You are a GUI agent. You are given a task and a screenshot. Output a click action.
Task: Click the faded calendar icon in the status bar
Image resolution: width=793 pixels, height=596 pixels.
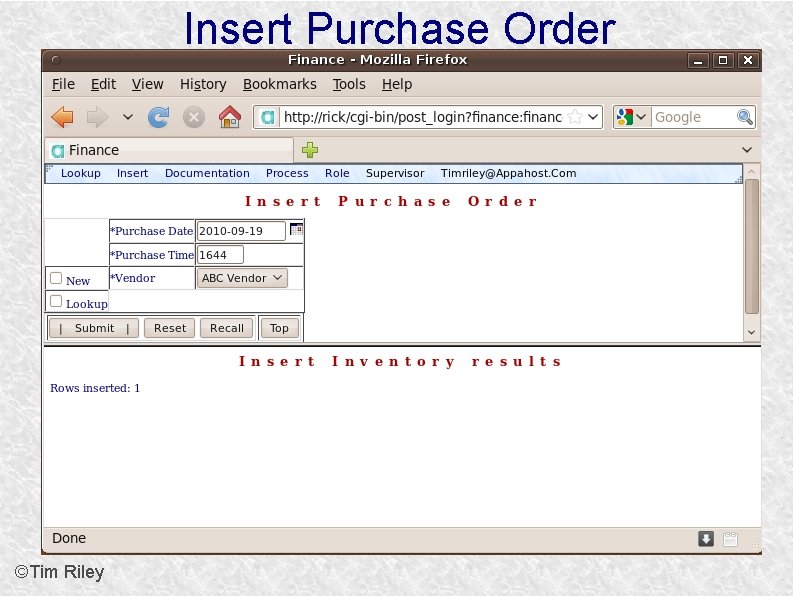coord(730,539)
